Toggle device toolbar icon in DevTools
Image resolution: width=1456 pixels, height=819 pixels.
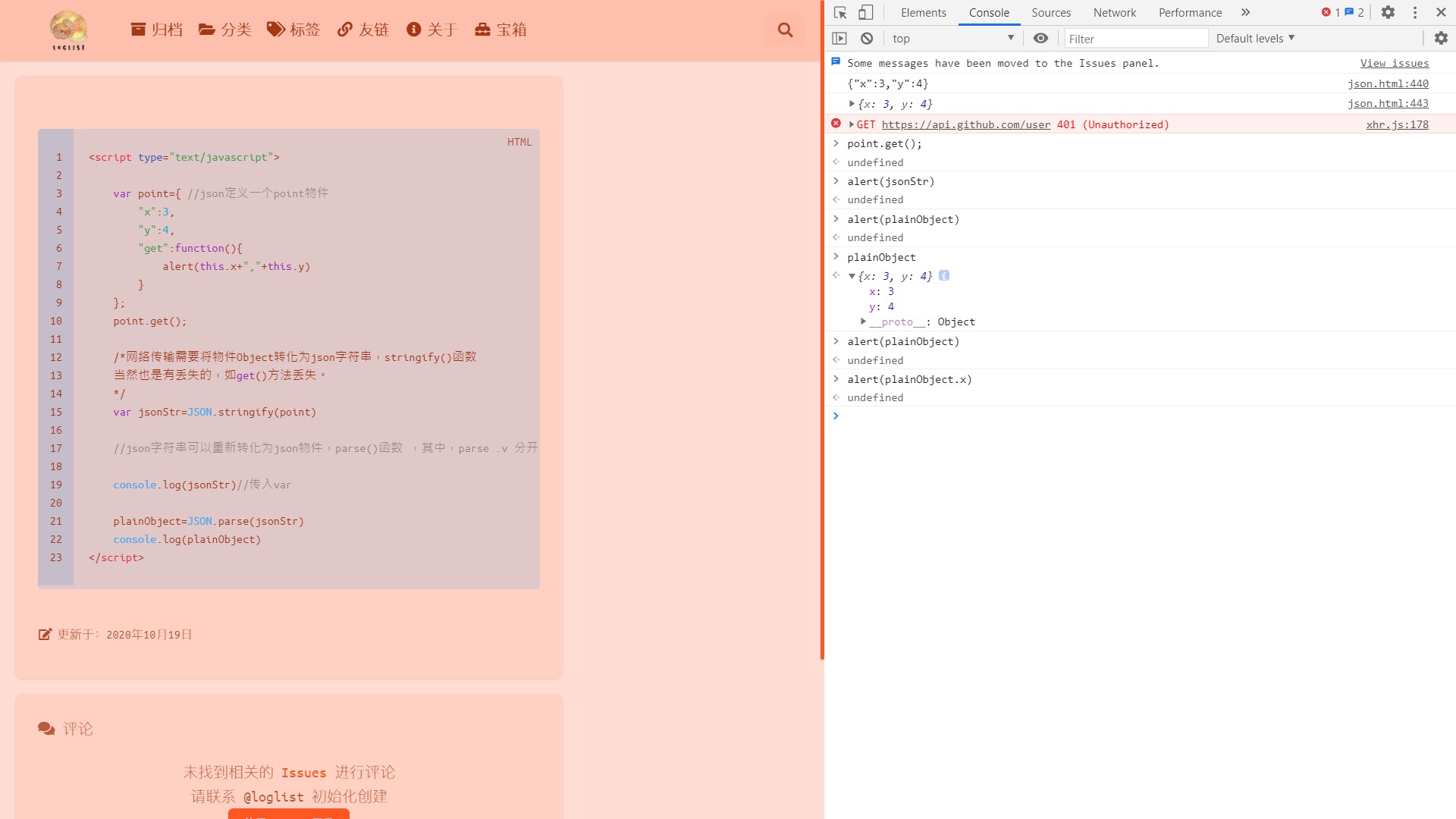coord(865,12)
